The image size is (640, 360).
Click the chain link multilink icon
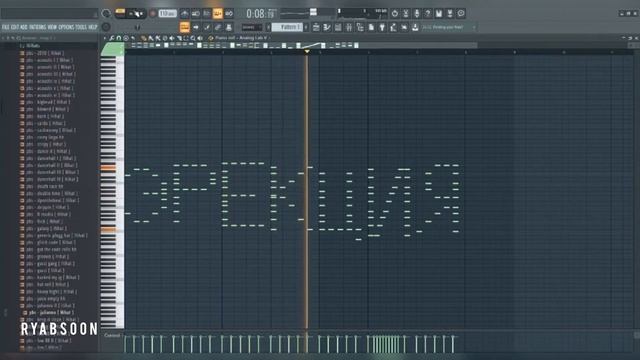click(x=218, y=27)
